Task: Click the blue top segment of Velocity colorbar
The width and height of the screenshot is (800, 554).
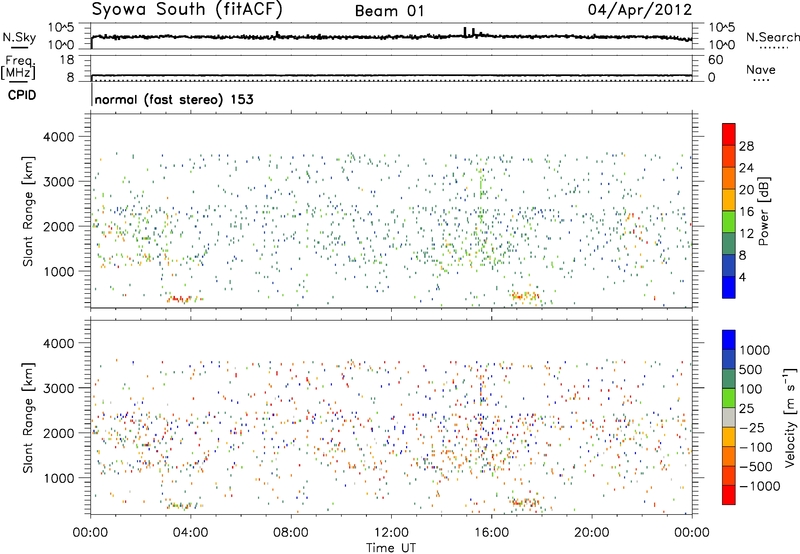Action: 729,340
